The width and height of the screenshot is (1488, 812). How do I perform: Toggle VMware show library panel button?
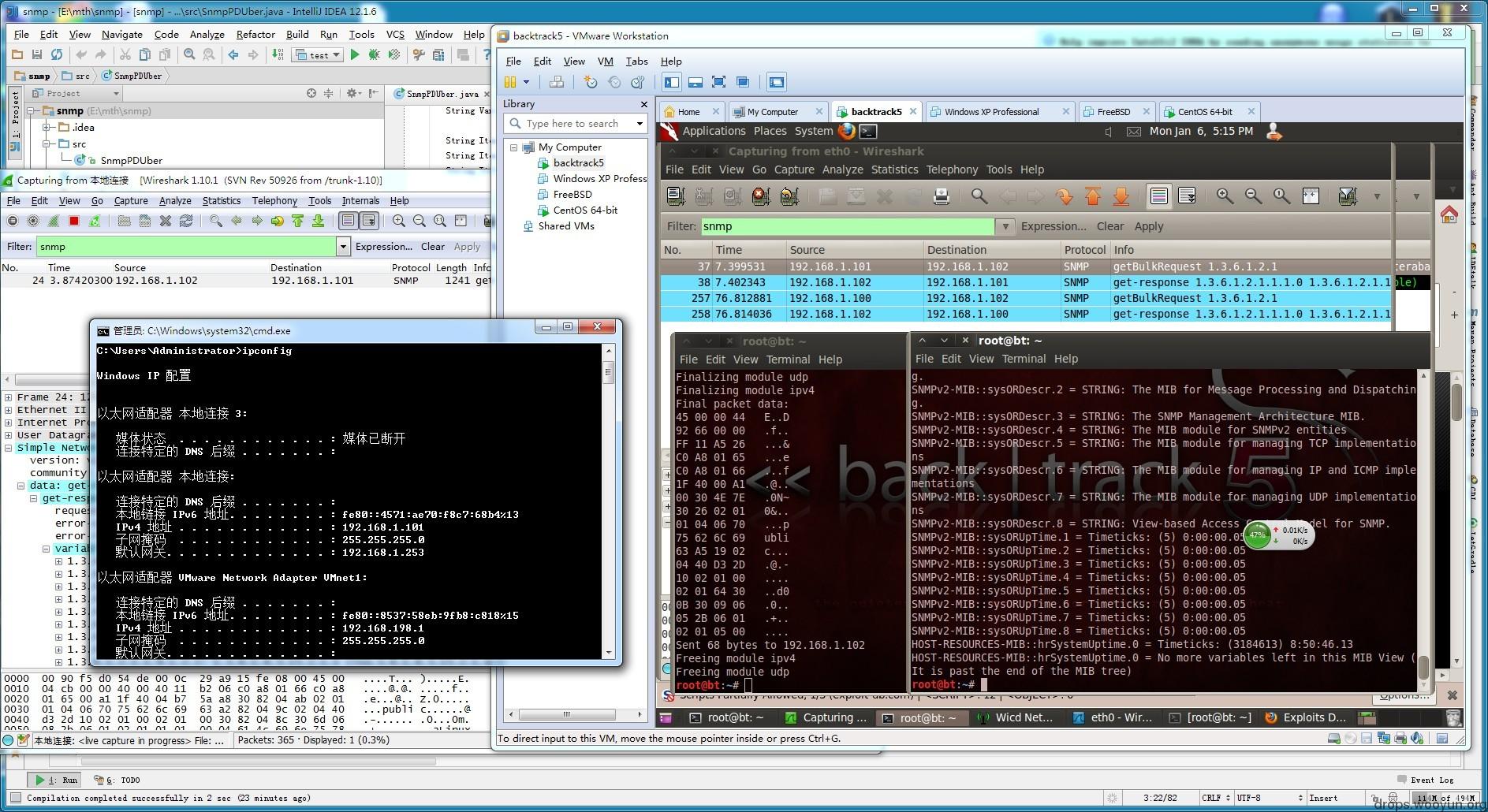[671, 82]
